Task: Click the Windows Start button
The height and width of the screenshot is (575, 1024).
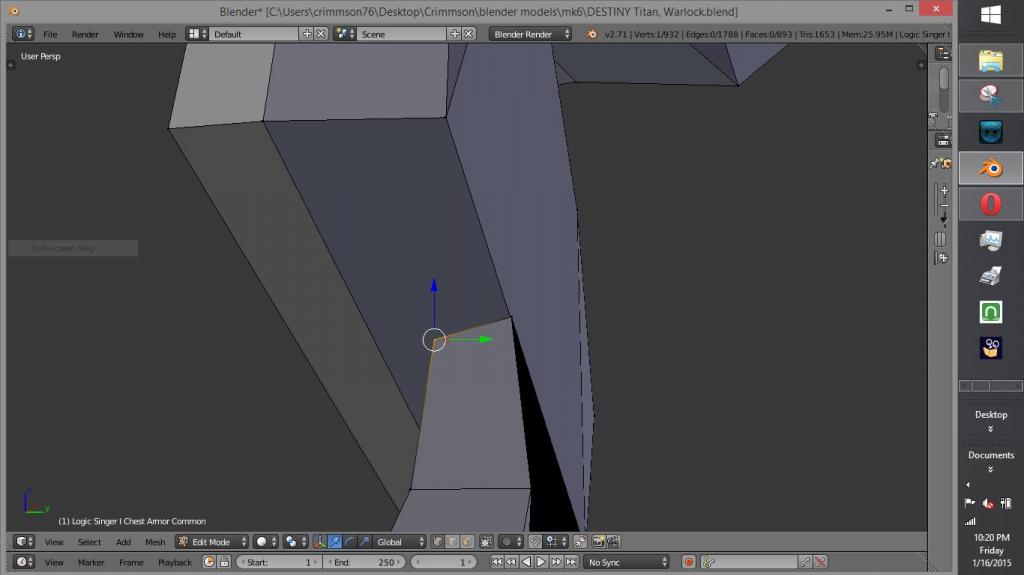Action: click(991, 16)
